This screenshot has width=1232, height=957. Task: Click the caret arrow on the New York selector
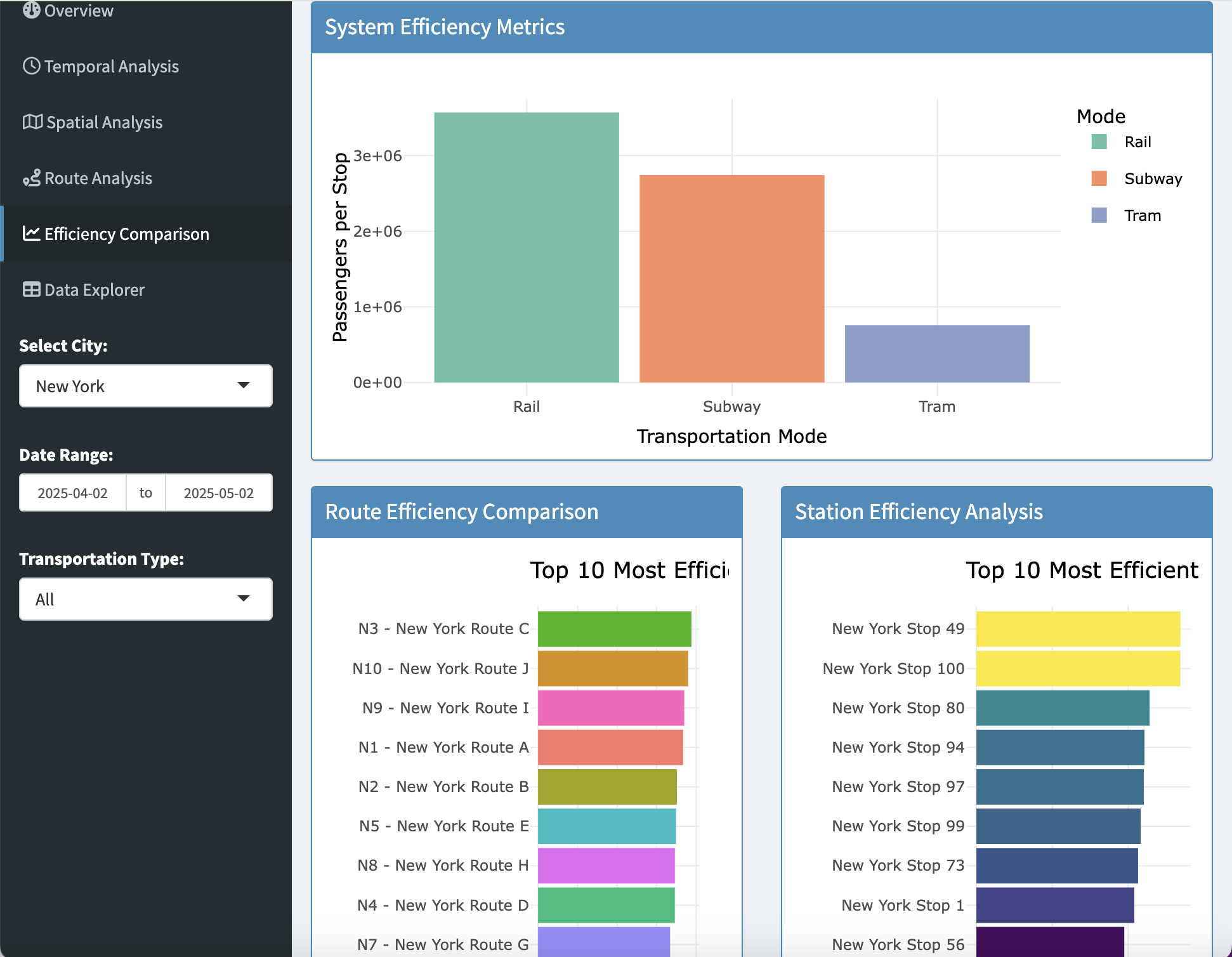pyautogui.click(x=244, y=385)
